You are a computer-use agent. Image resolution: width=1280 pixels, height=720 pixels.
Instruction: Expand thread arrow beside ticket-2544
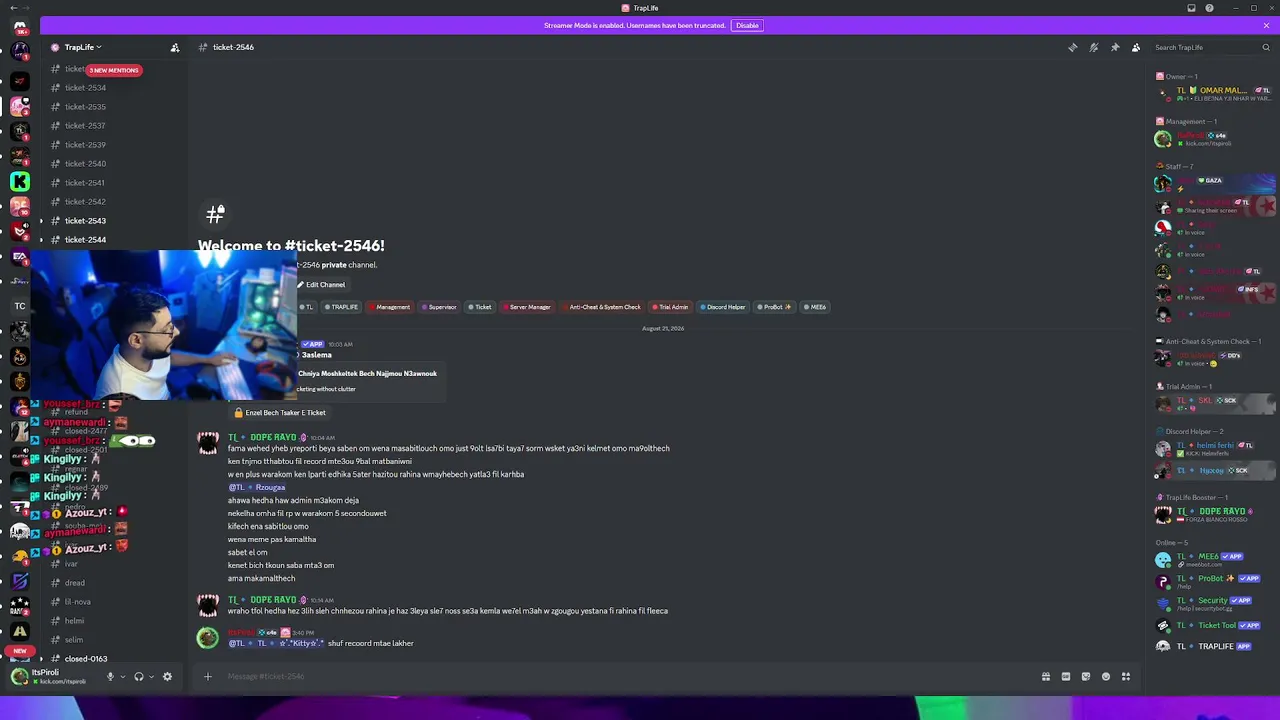point(41,240)
